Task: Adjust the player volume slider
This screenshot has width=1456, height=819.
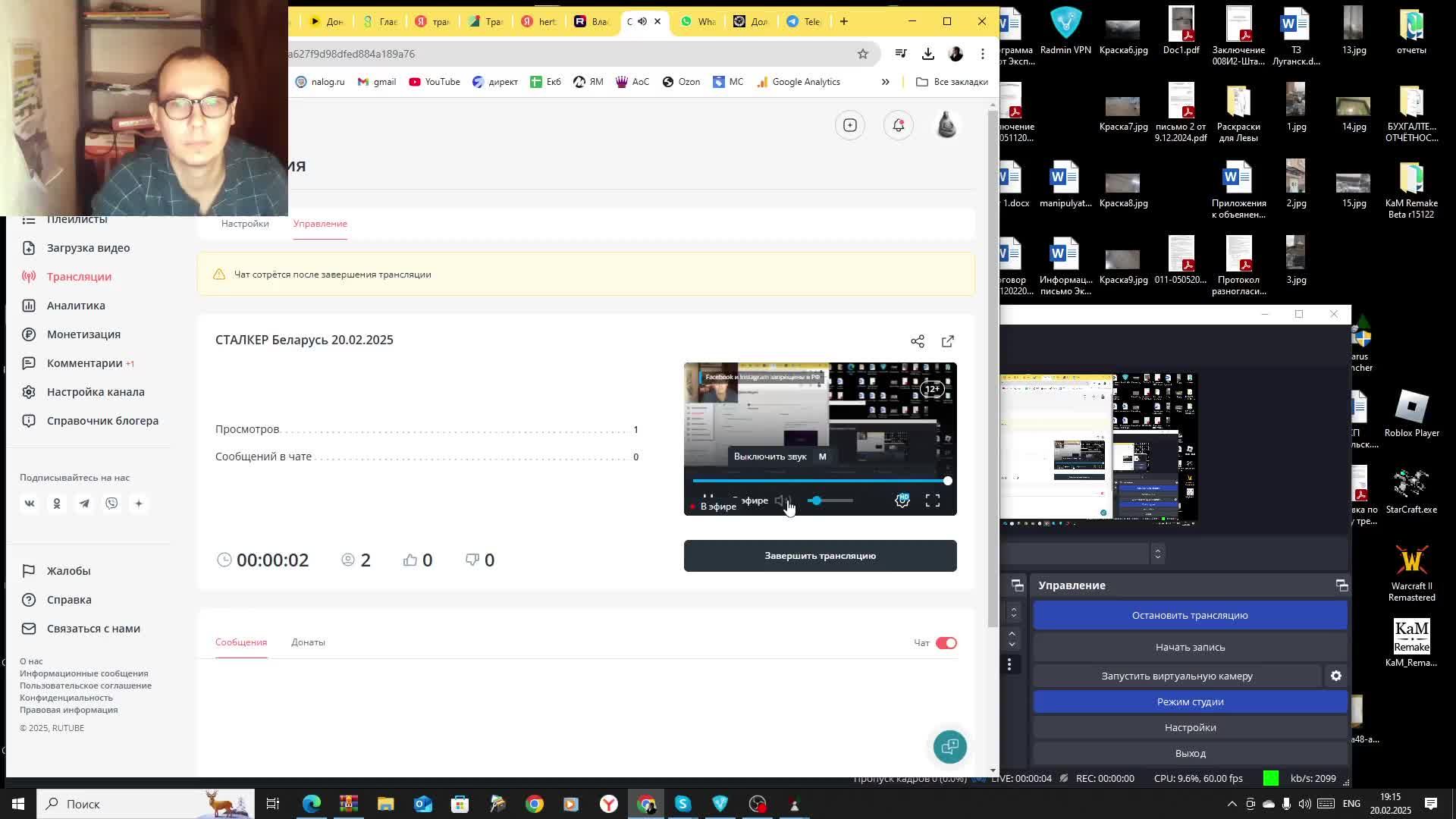Action: [x=830, y=500]
